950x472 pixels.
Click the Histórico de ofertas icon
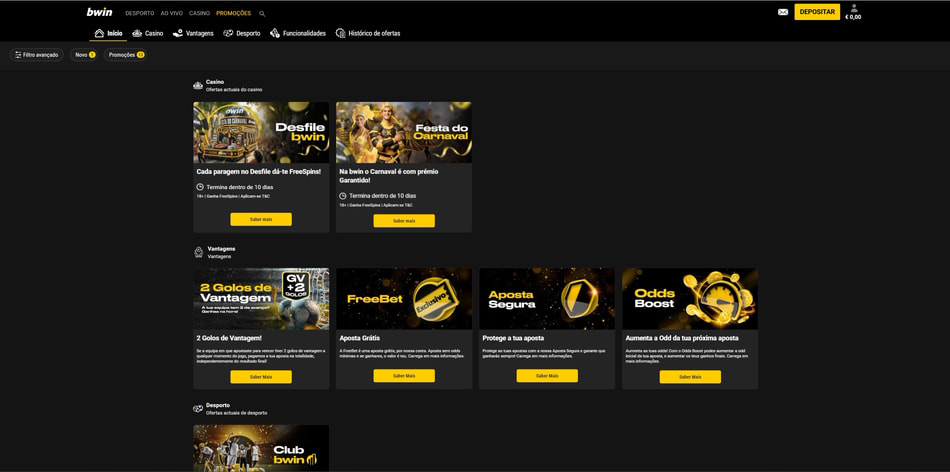(340, 33)
